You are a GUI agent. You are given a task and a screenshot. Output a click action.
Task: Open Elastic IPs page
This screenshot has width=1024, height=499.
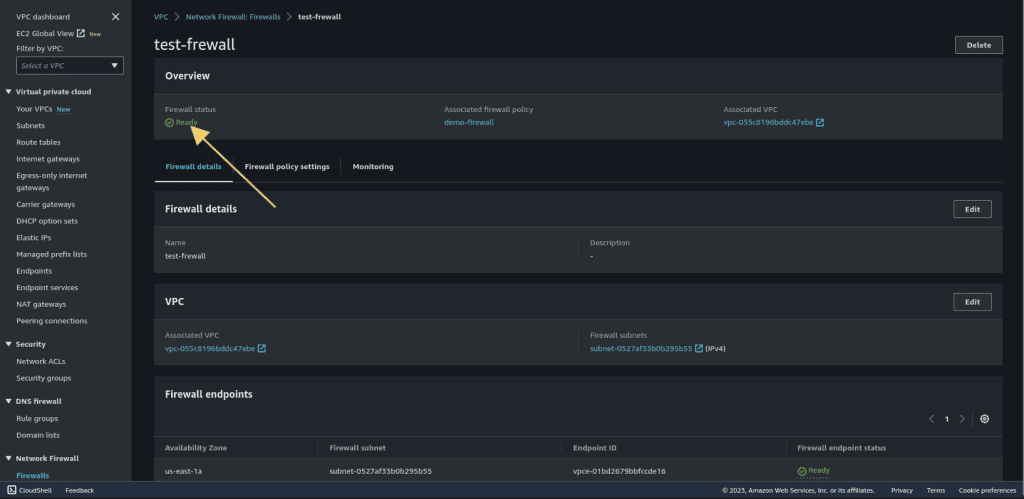(34, 238)
